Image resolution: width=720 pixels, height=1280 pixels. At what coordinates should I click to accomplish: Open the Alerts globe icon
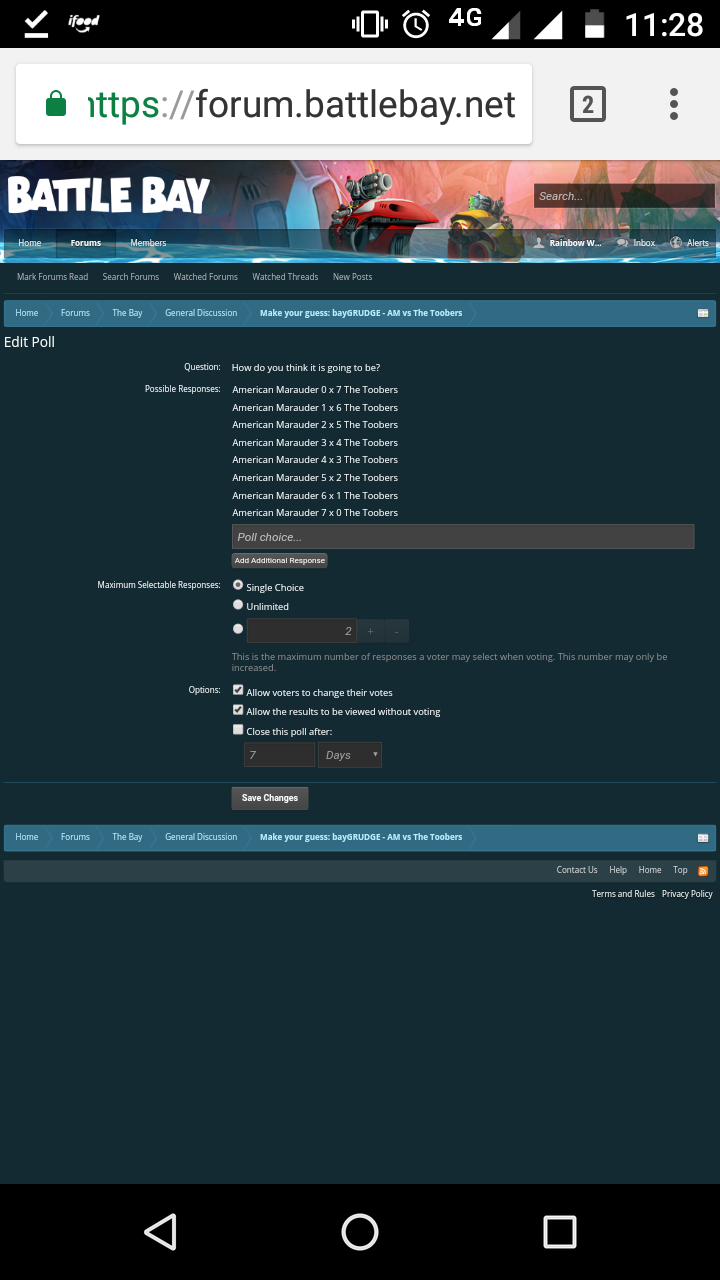tap(677, 243)
